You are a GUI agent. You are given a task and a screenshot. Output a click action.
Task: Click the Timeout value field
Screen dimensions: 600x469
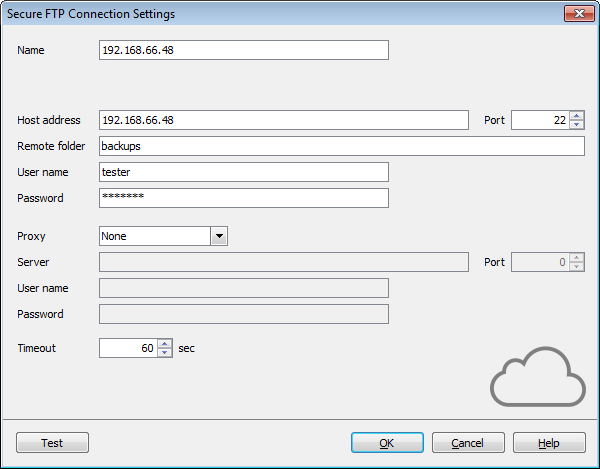tap(128, 348)
